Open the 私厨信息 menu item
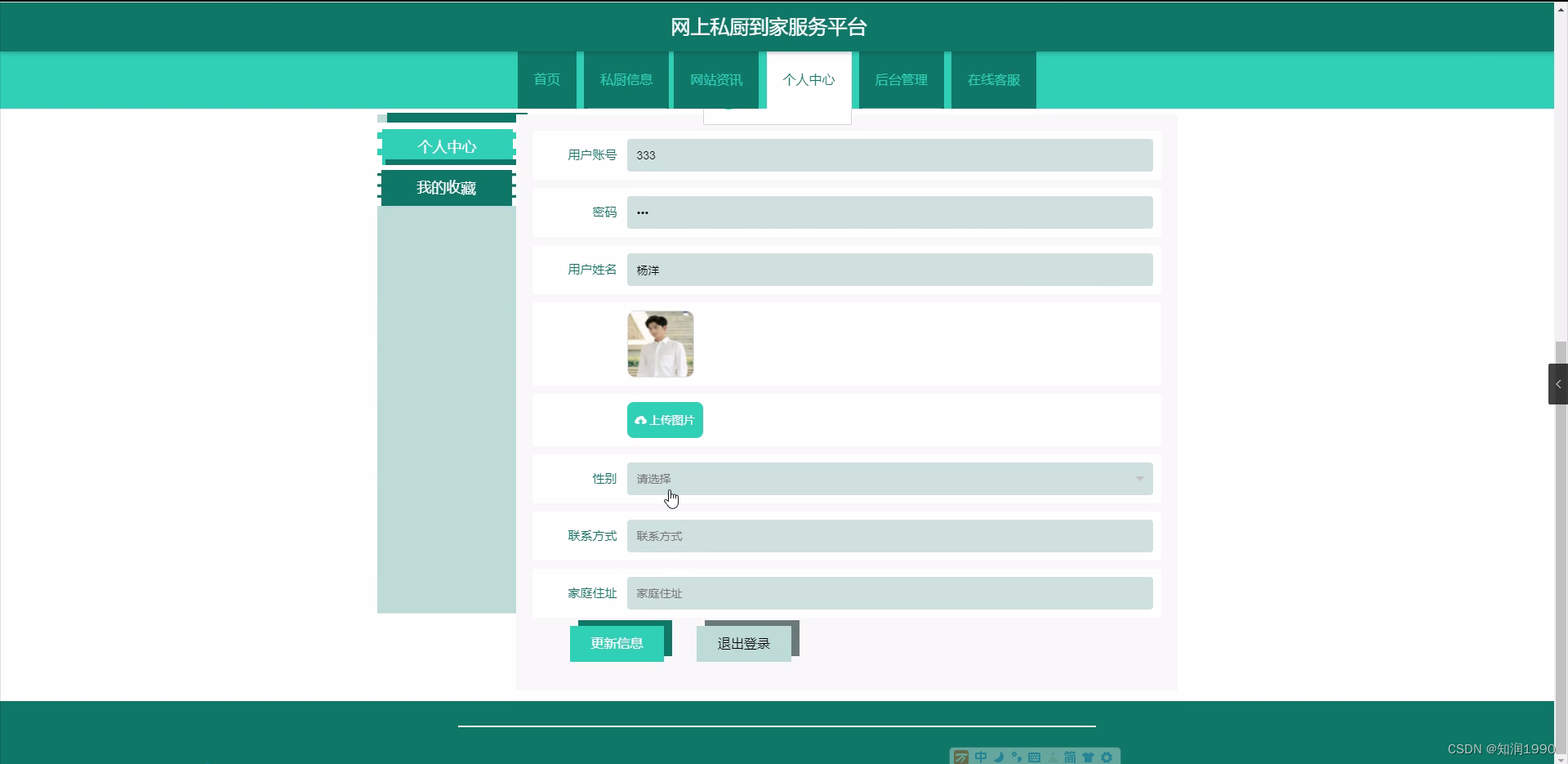Viewport: 1568px width, 764px height. point(626,79)
